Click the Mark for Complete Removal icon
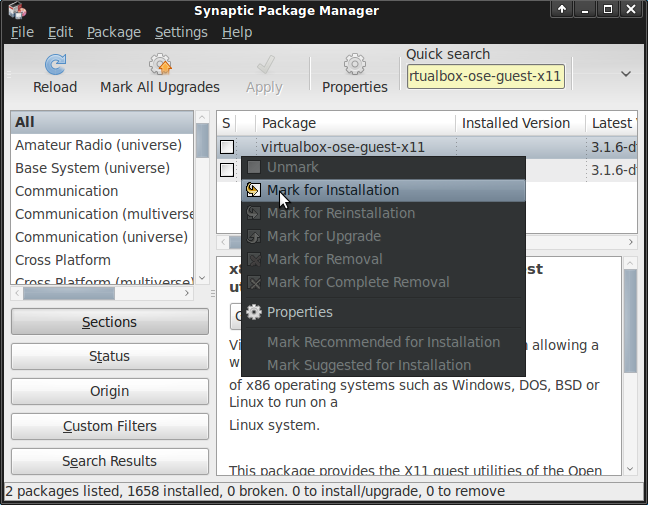Image resolution: width=648 pixels, height=505 pixels. [x=254, y=283]
